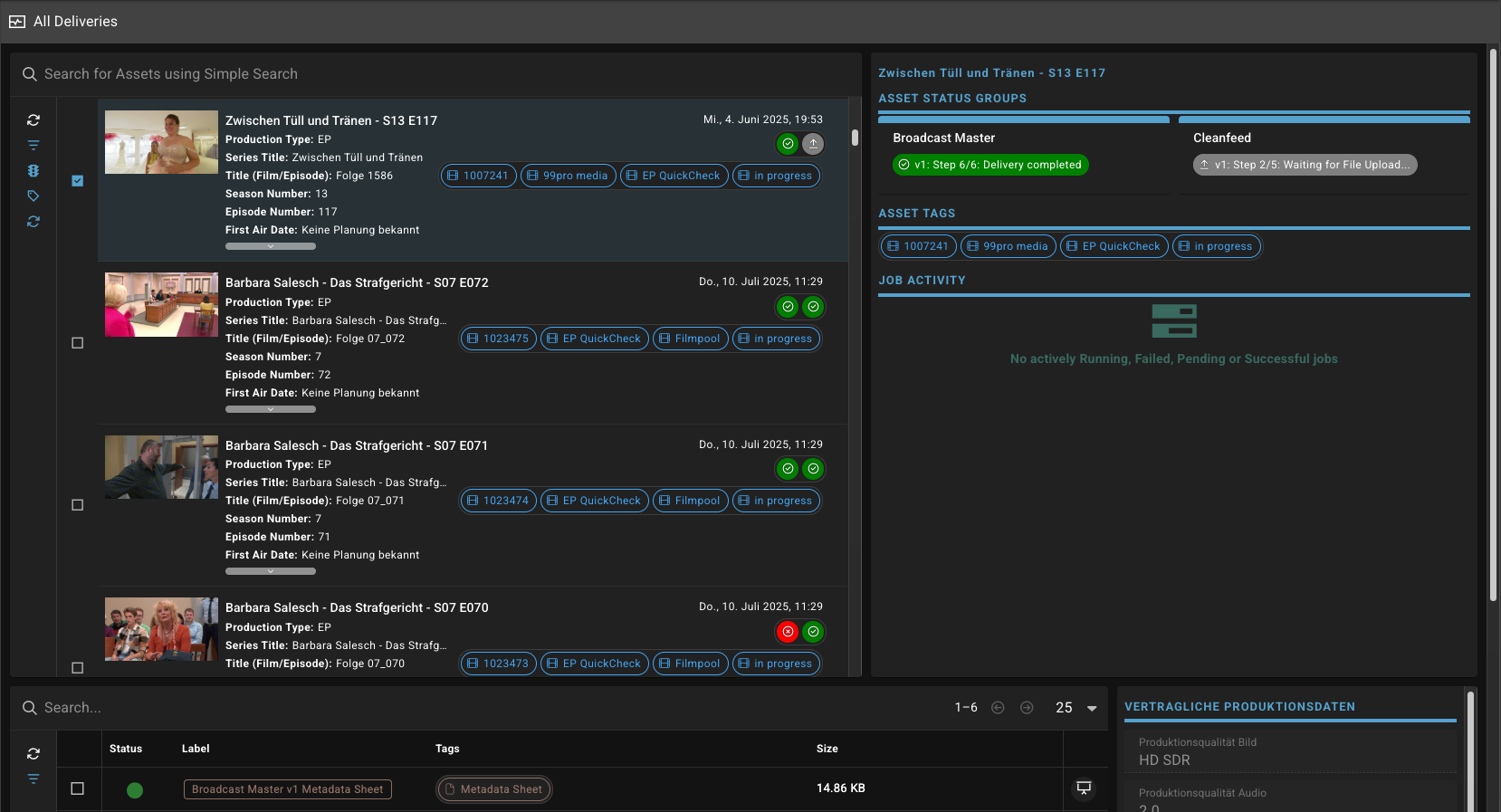Open the traffic light status filter
Image resolution: width=1501 pixels, height=812 pixels.
click(x=33, y=170)
